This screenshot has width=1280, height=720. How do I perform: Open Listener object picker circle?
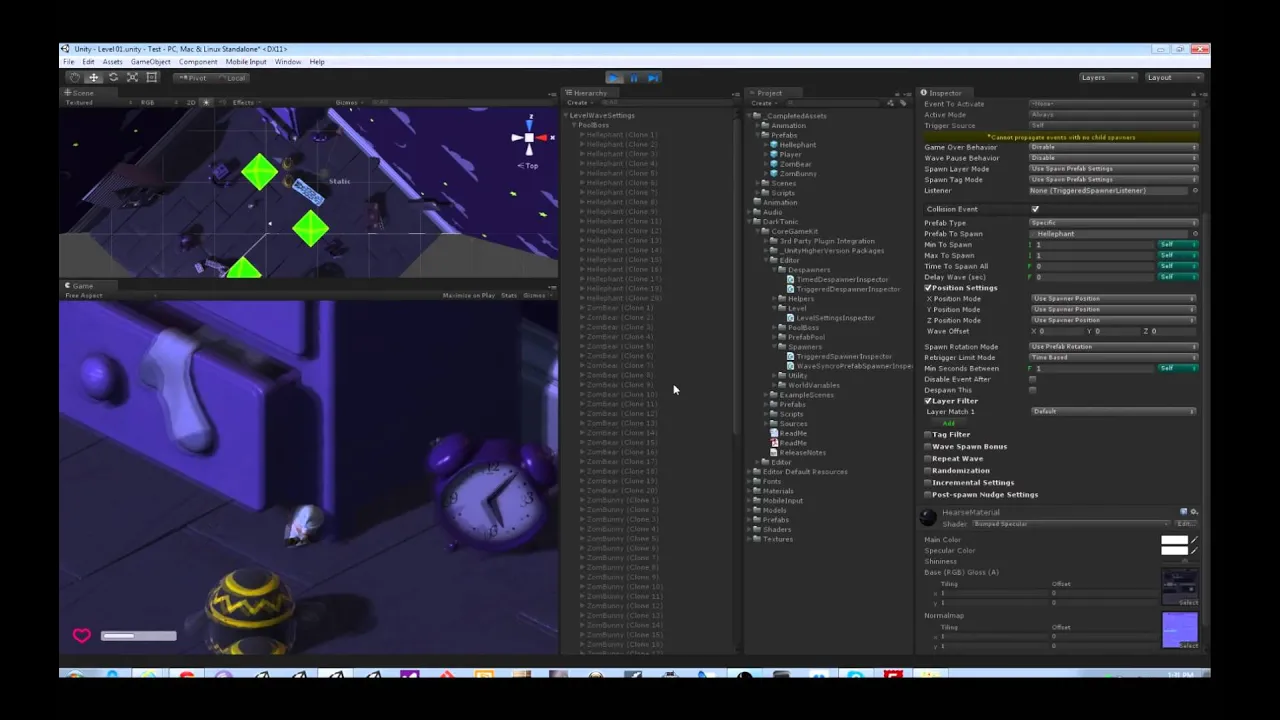coord(1195,191)
